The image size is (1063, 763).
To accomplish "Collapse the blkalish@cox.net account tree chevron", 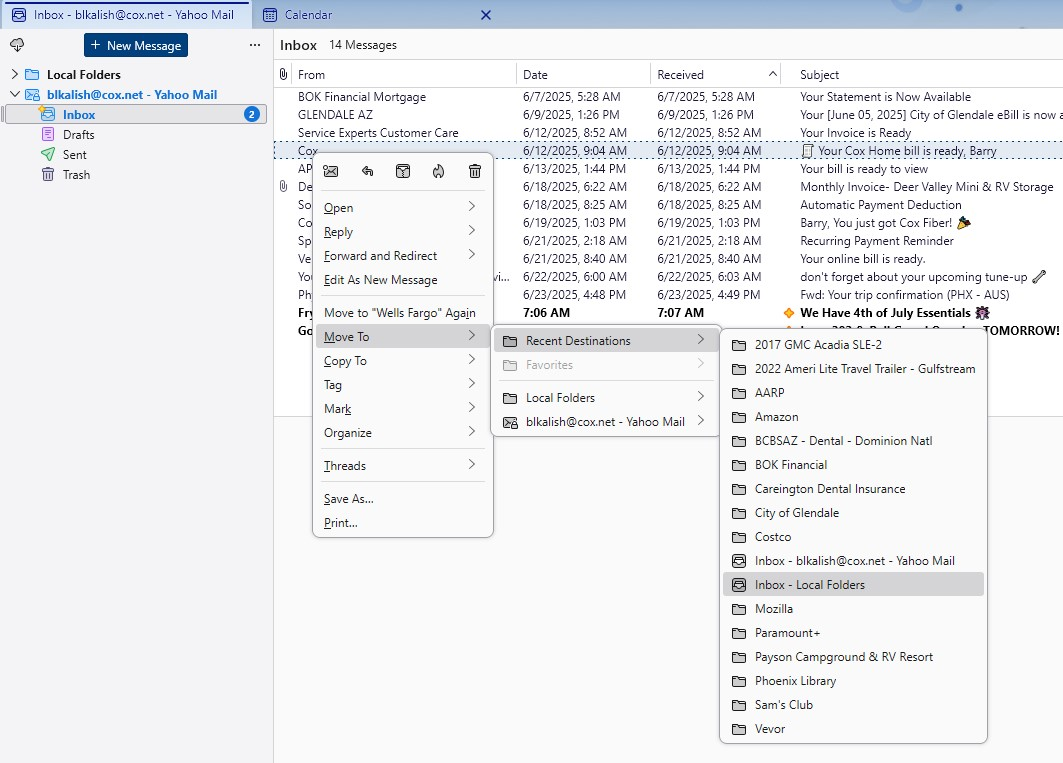I will tap(14, 94).
